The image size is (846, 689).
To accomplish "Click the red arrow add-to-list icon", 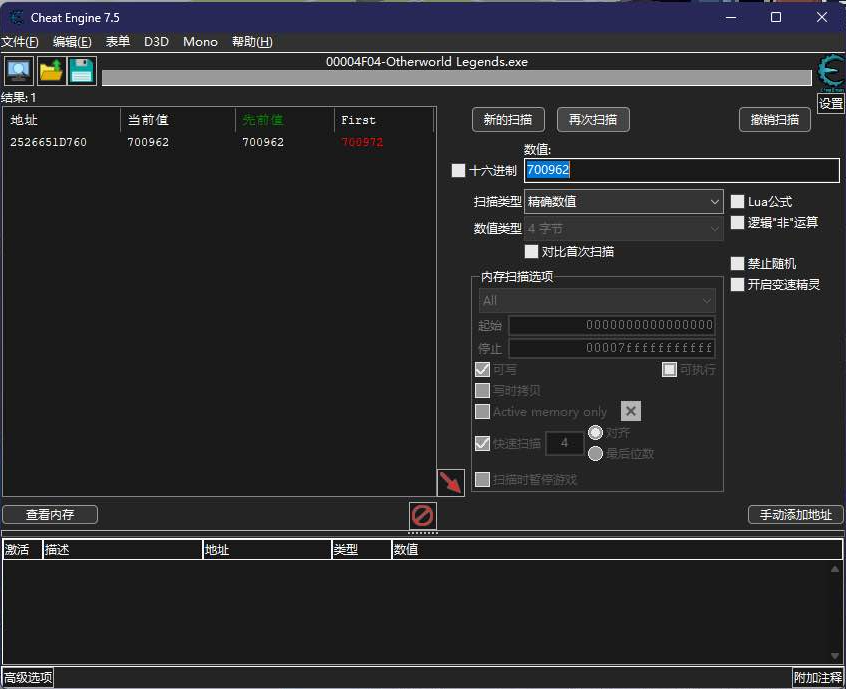I will coord(451,482).
